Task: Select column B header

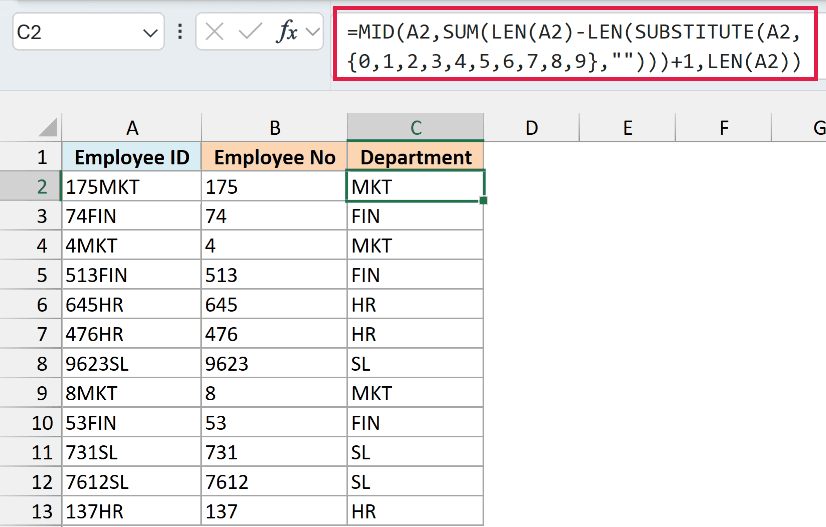Action: pos(274,128)
